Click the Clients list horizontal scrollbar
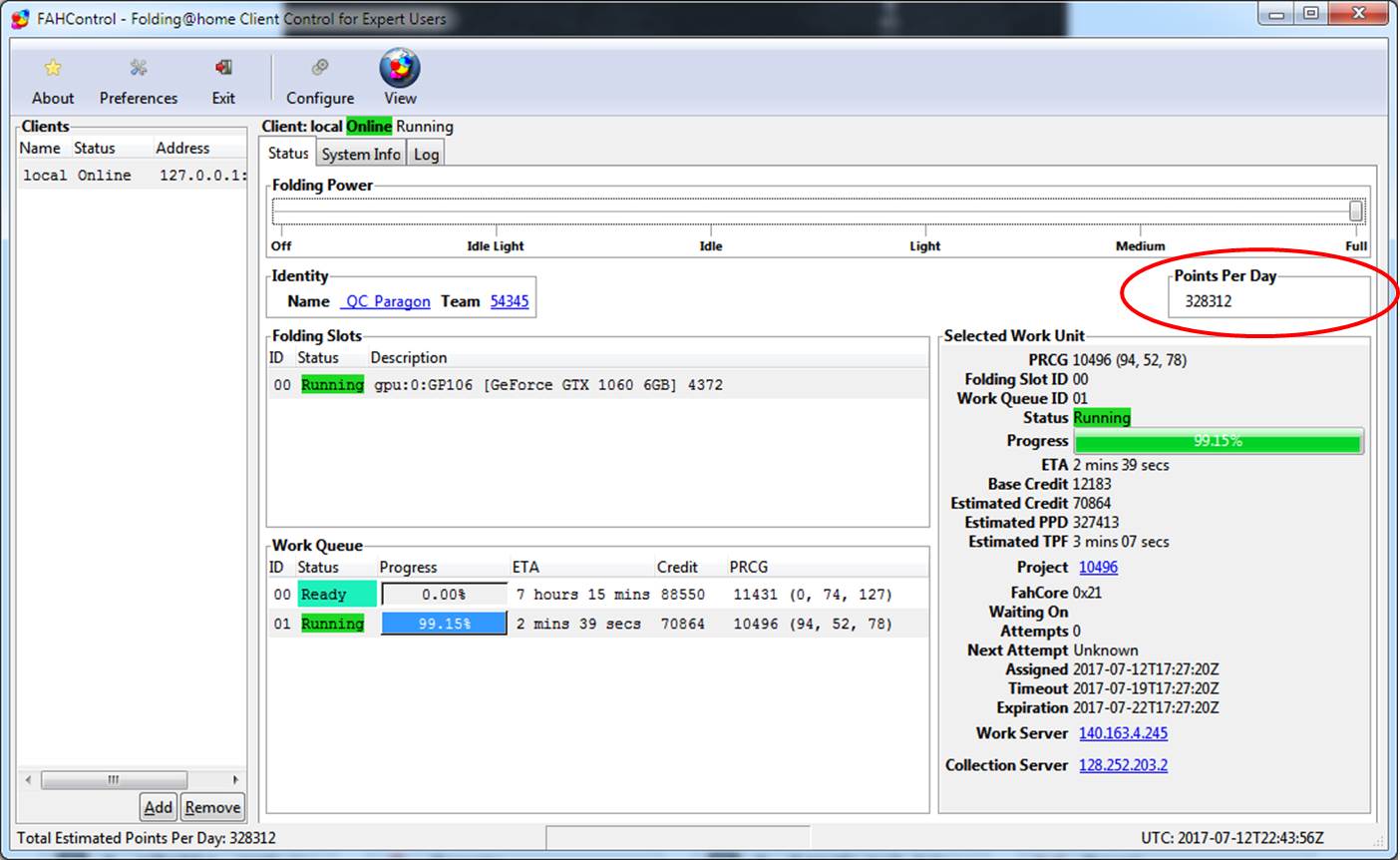This screenshot has width=1400, height=860. coord(114,779)
